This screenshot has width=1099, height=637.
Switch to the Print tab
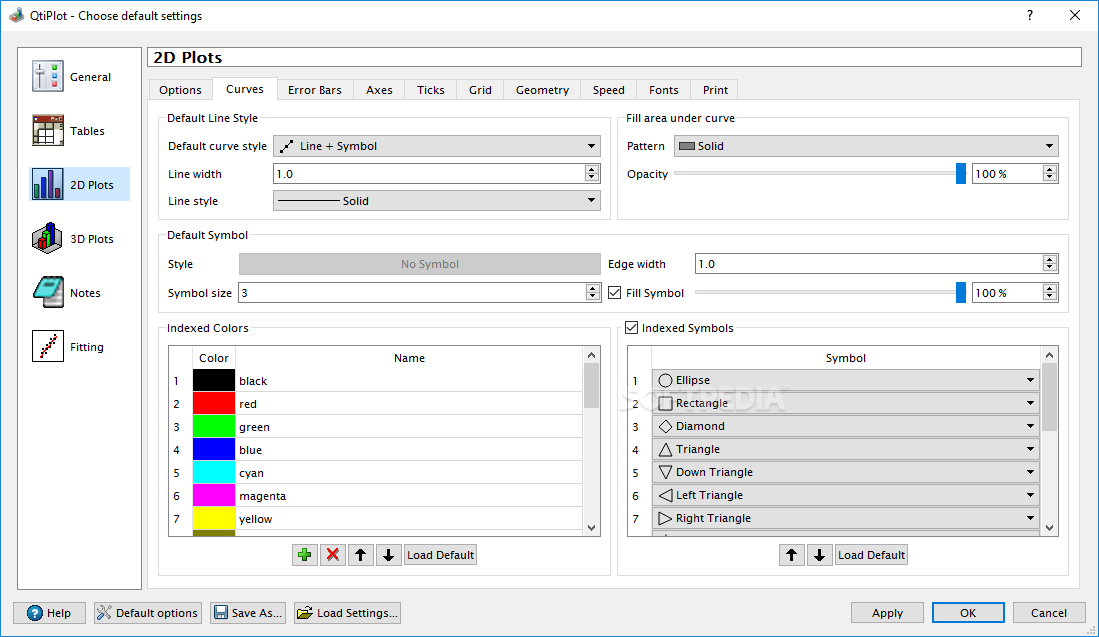pos(715,90)
